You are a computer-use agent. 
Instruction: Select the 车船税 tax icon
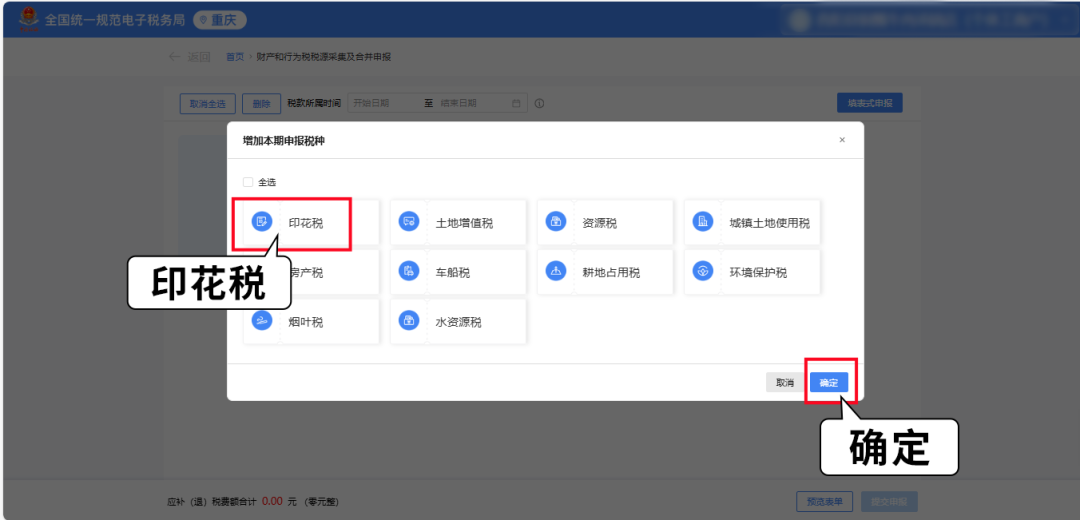[x=408, y=271]
